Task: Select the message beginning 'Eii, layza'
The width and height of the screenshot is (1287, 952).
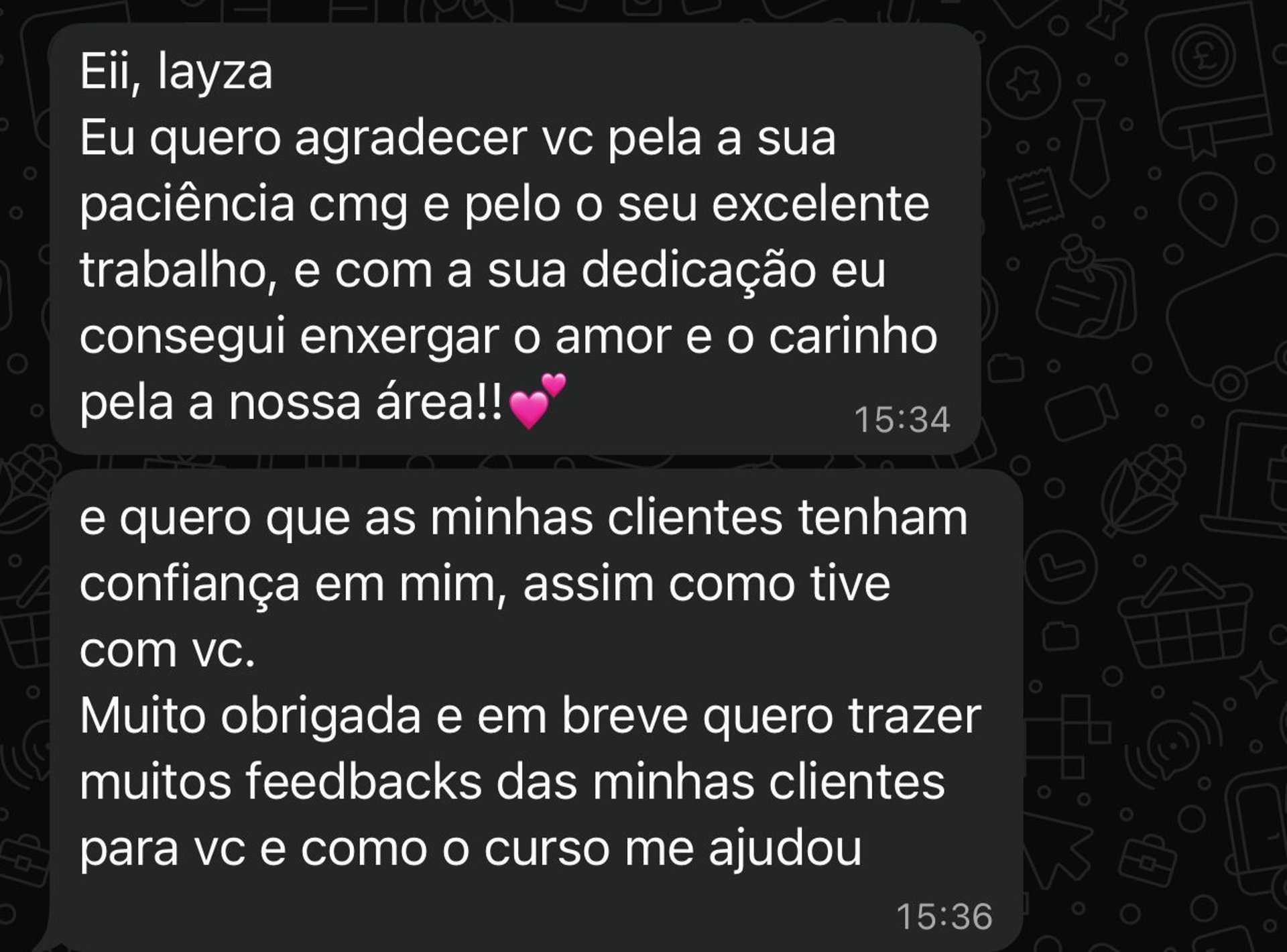Action: (x=515, y=239)
